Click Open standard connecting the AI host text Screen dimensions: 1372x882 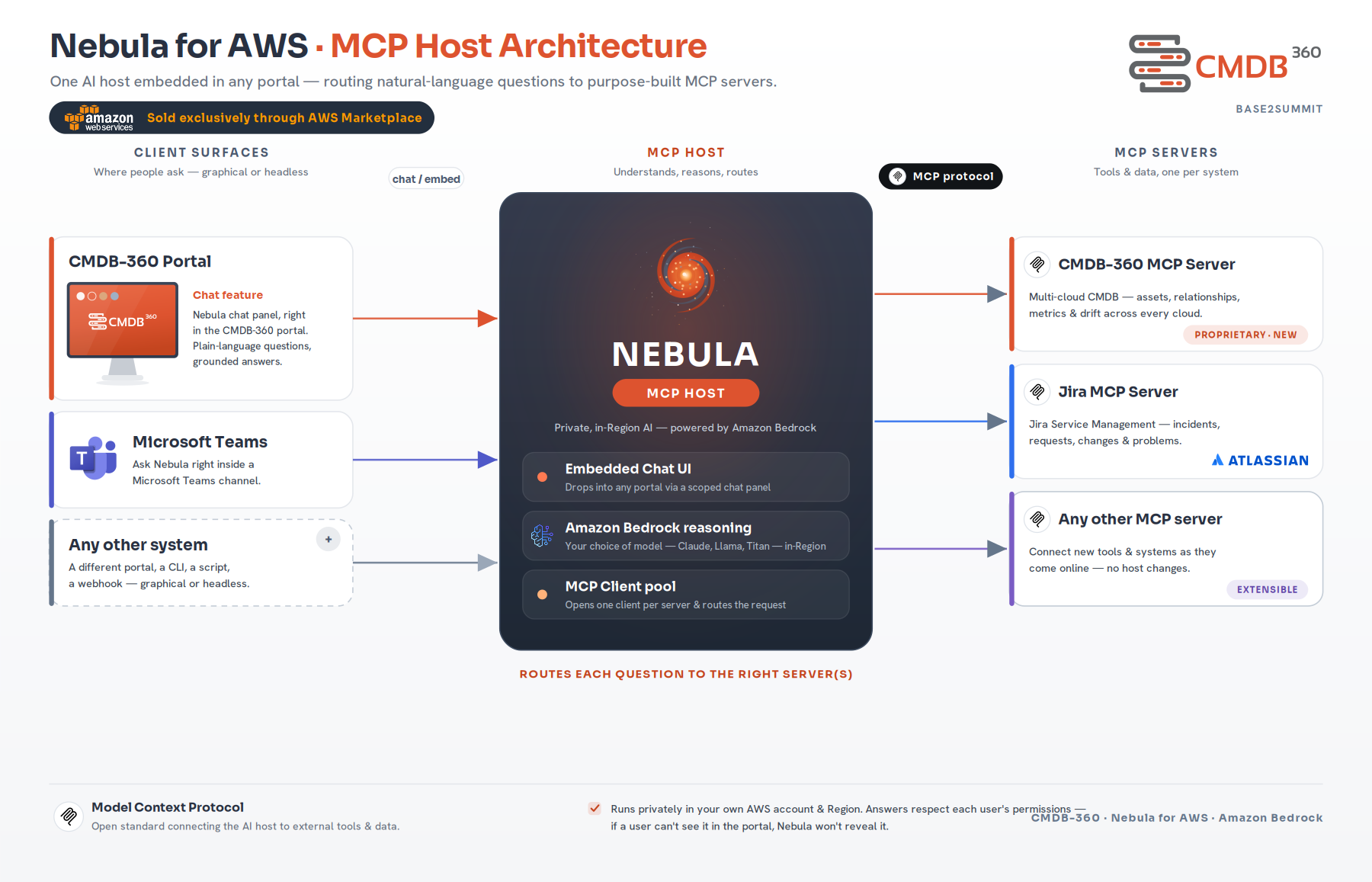pyautogui.click(x=245, y=826)
